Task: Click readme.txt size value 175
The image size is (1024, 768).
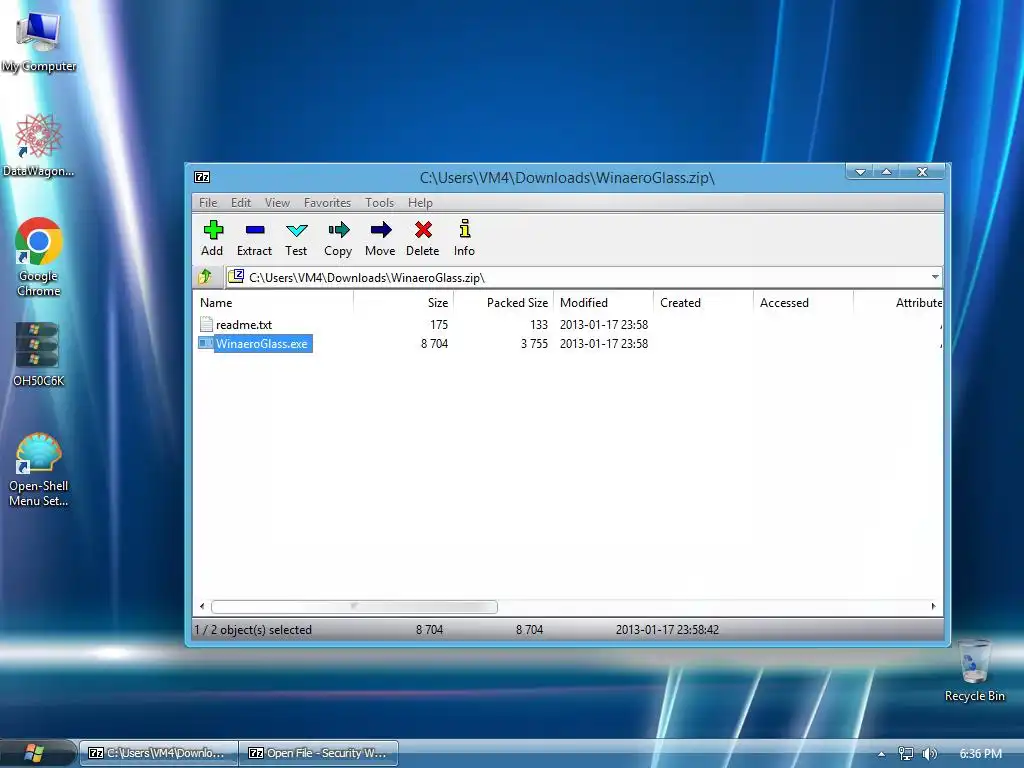Action: tap(439, 325)
